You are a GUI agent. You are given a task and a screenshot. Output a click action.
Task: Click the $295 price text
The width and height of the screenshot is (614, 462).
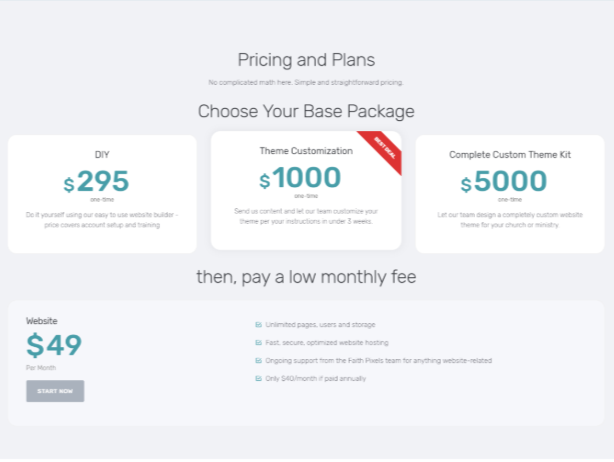tap(96, 181)
